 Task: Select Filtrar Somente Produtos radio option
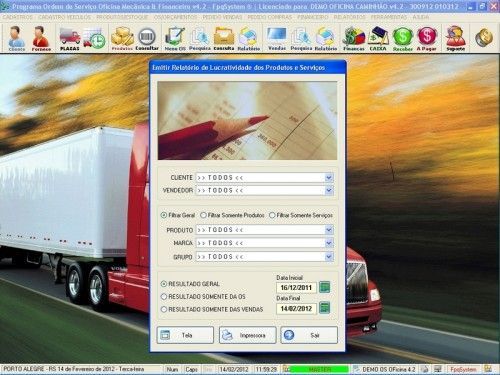click(x=232, y=215)
